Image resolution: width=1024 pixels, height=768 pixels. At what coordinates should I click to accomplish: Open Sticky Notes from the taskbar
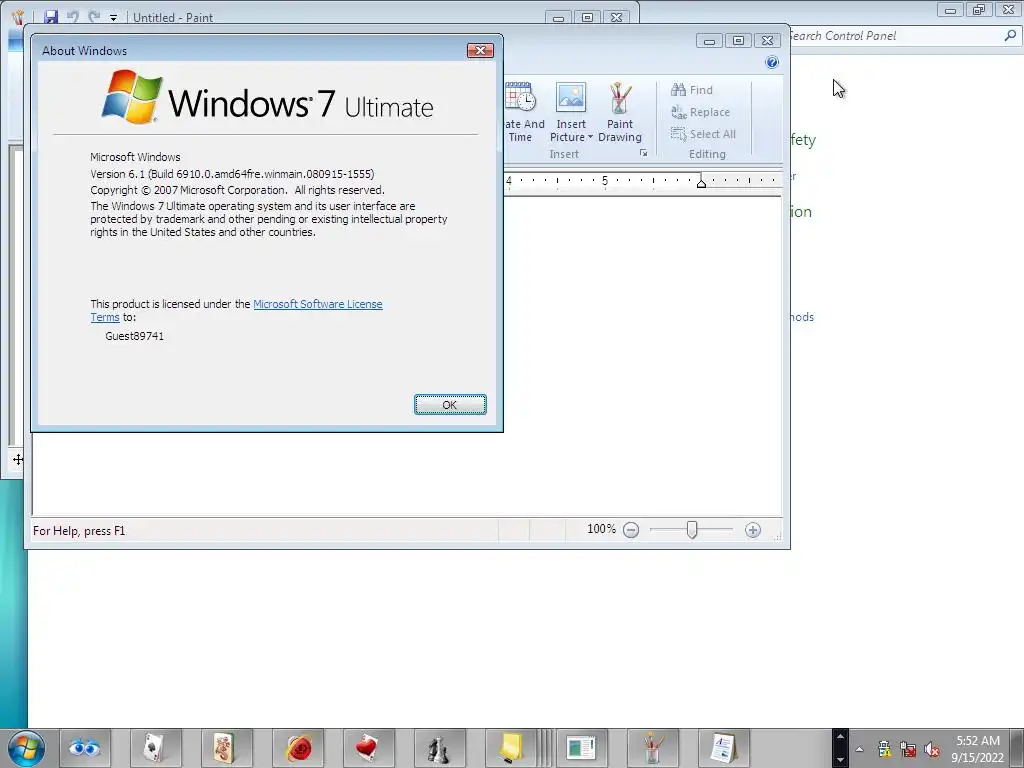click(x=511, y=748)
